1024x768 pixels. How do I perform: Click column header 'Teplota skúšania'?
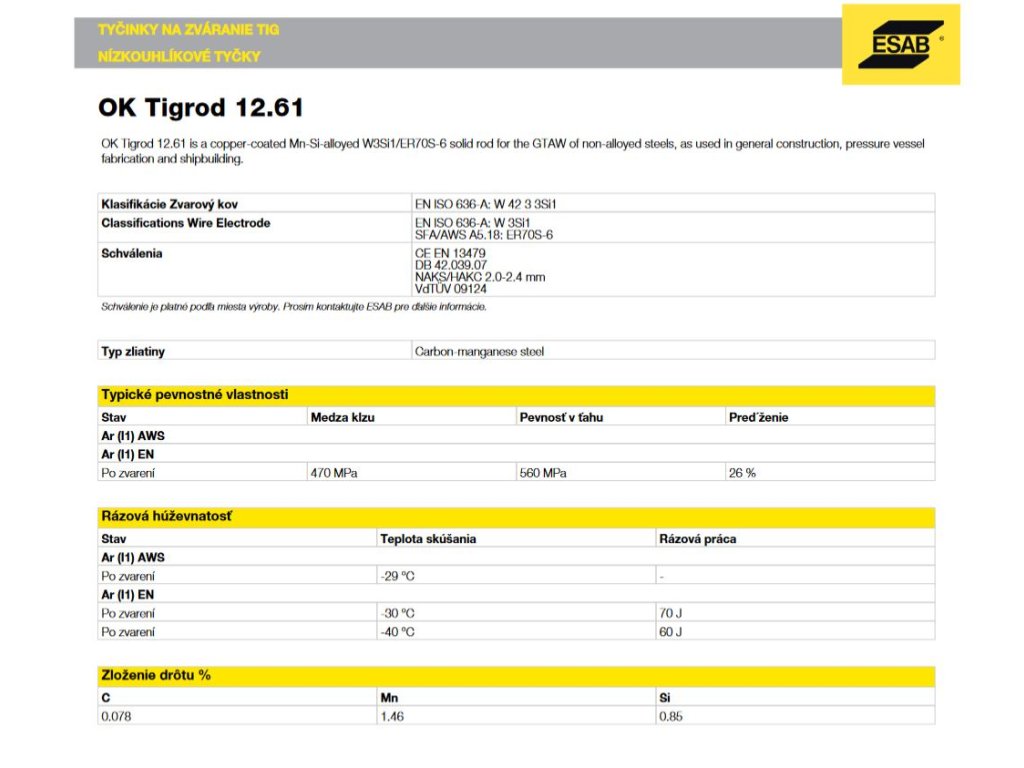click(x=428, y=539)
